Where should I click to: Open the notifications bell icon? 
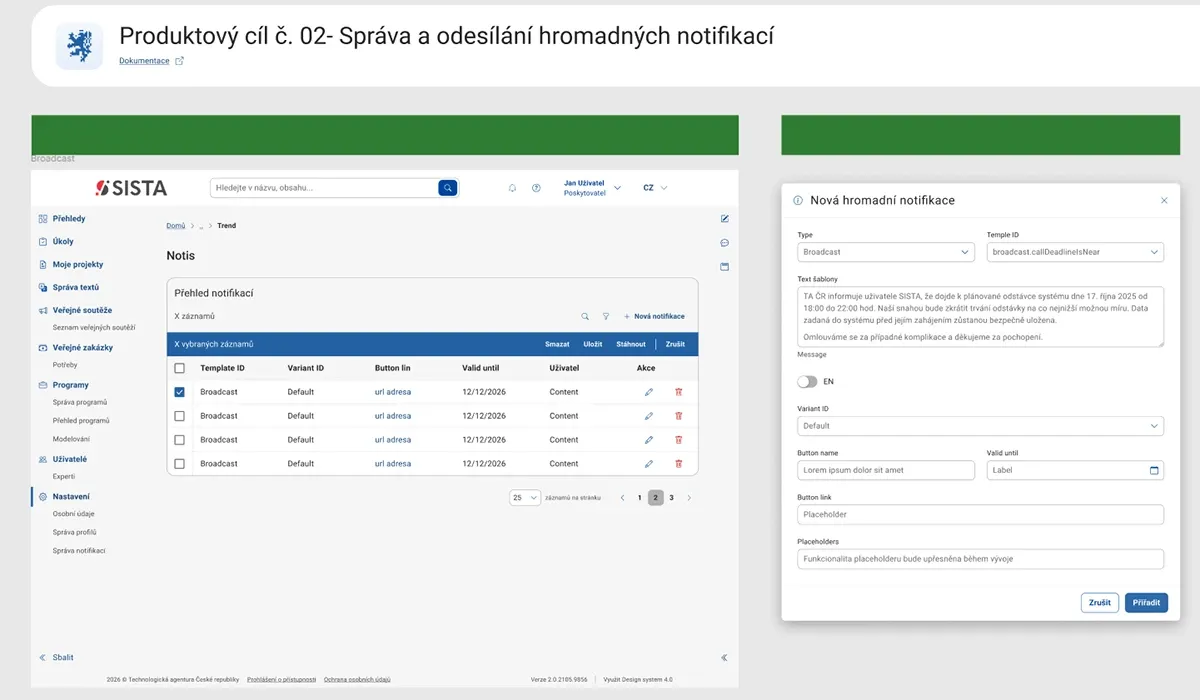click(512, 188)
